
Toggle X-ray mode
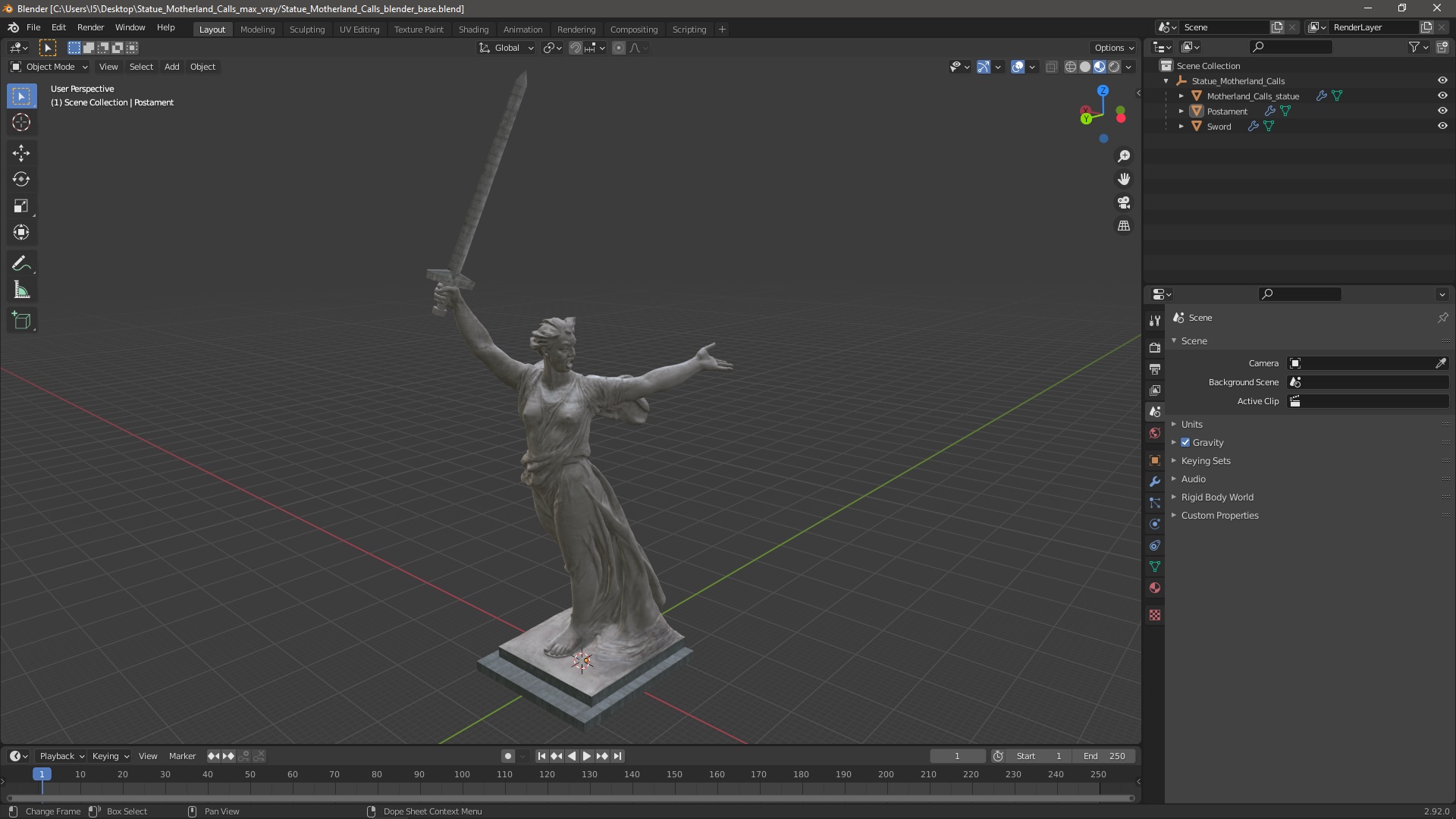pos(1051,67)
